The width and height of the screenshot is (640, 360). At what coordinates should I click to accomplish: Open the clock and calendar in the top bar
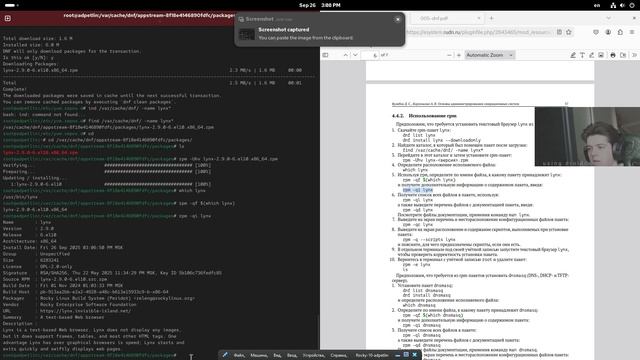320,5
